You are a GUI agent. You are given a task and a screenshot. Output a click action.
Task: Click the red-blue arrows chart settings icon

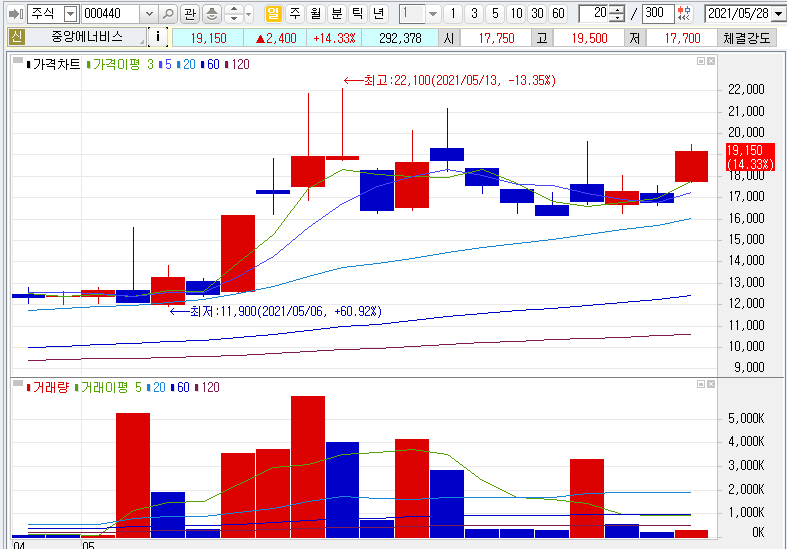coord(684,14)
